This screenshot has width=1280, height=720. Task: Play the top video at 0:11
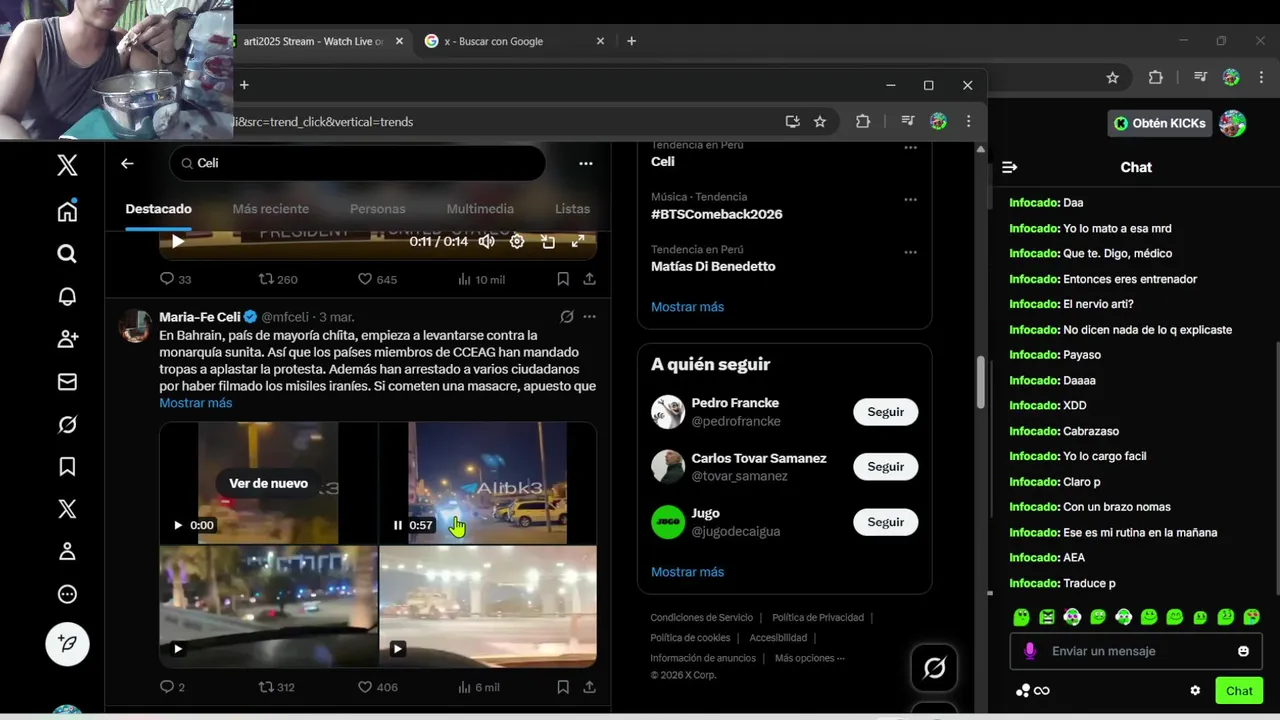pos(178,241)
